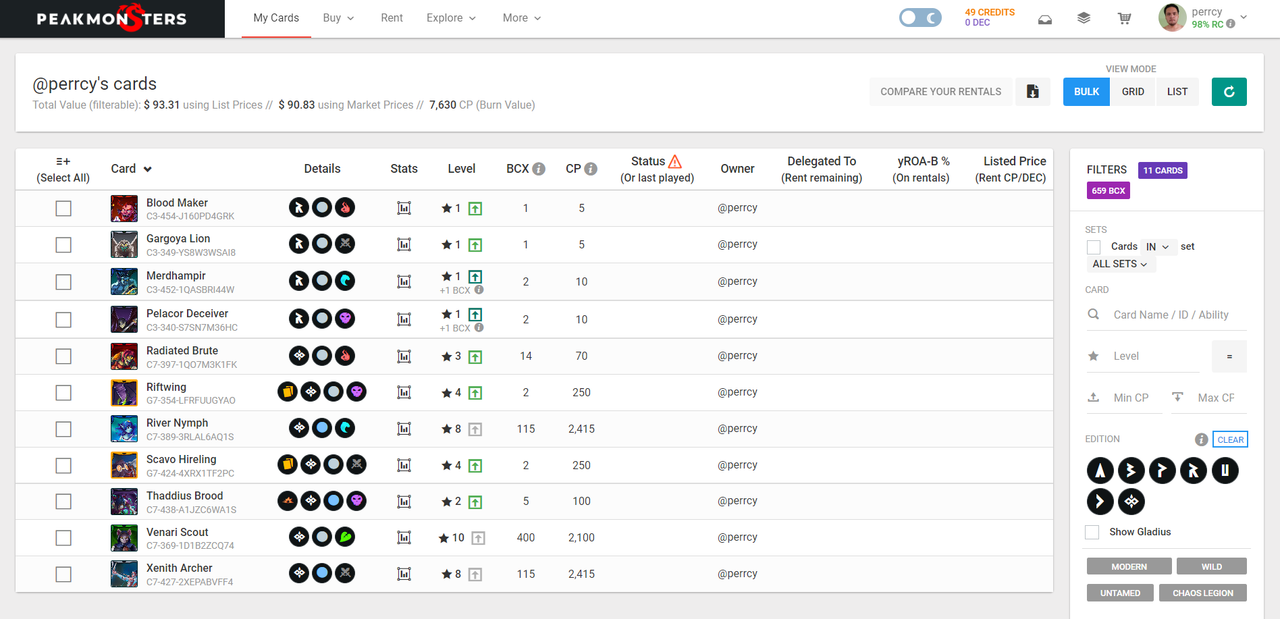Screen dimensions: 1280x619
Task: Open the inbox tray icon in header
Action: click(1045, 18)
